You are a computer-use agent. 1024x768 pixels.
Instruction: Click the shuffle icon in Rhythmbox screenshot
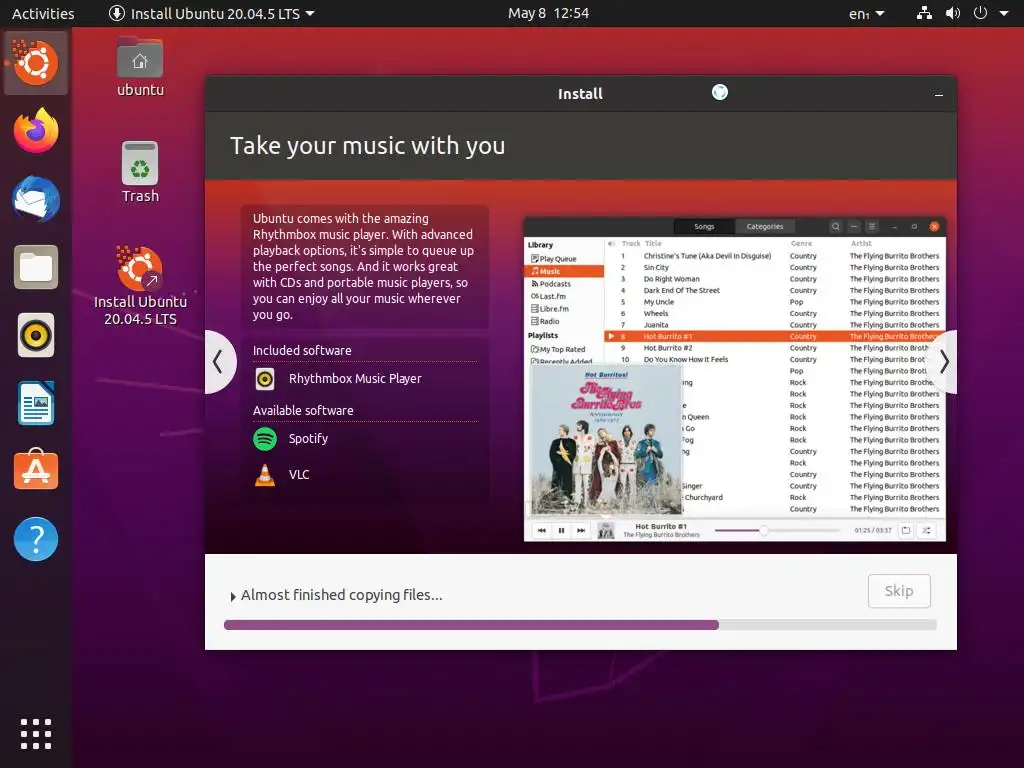point(926,530)
